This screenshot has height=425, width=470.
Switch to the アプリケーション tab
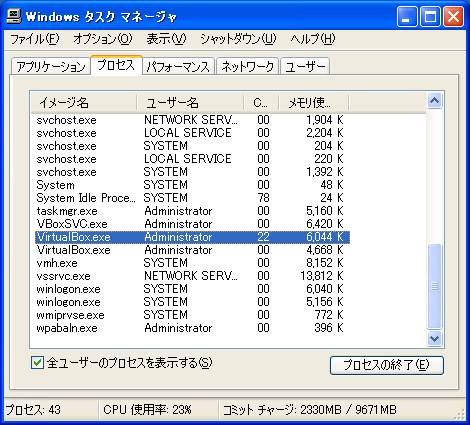click(51, 67)
